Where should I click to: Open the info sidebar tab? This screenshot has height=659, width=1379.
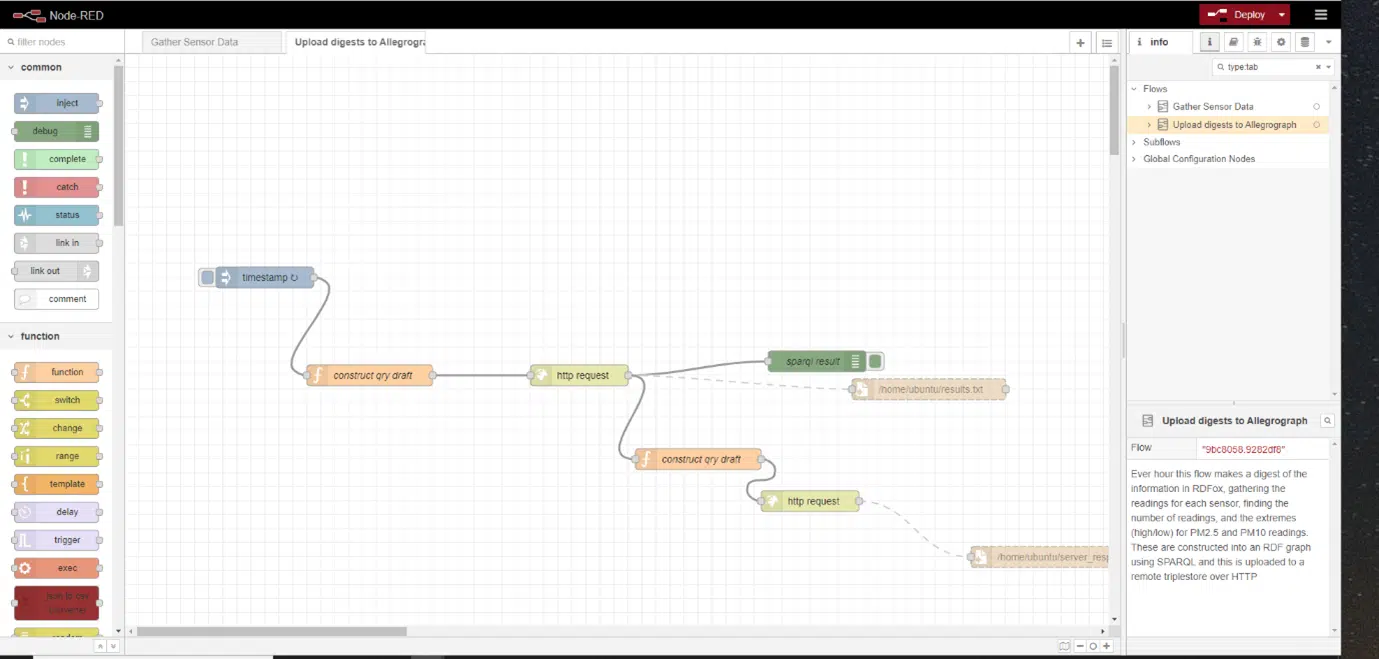pyautogui.click(x=1160, y=42)
